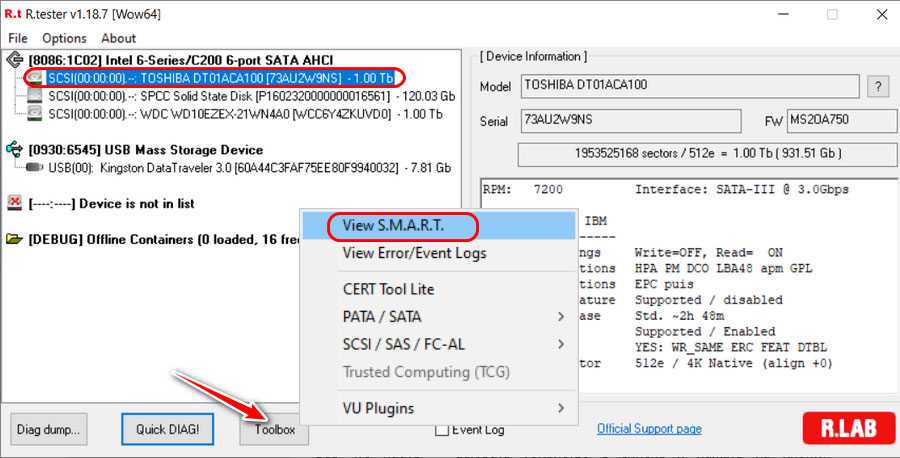This screenshot has height=458, width=900.
Task: Click the USB Mass Storage Device icon
Action: point(15,149)
